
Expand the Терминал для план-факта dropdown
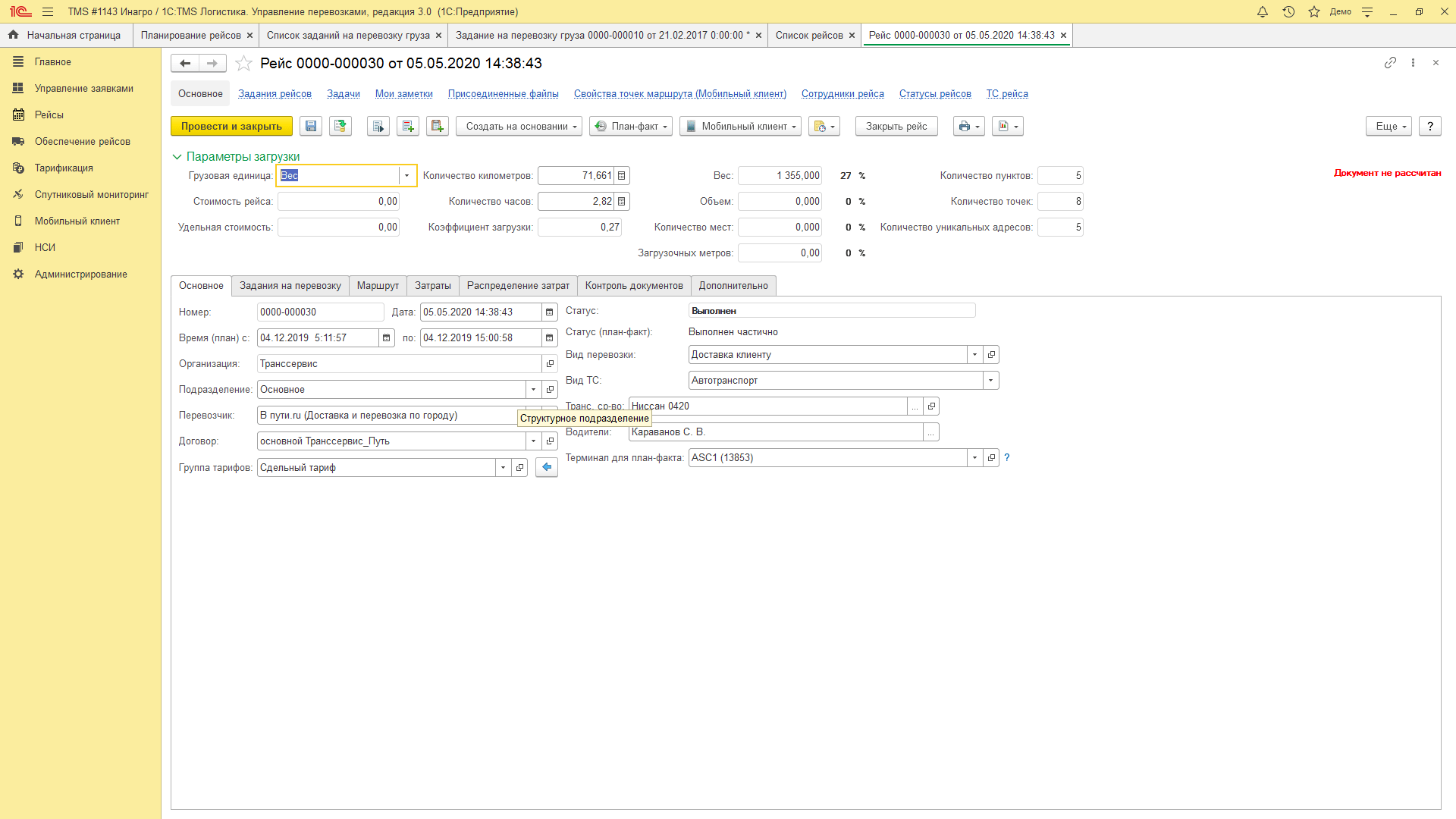[975, 458]
